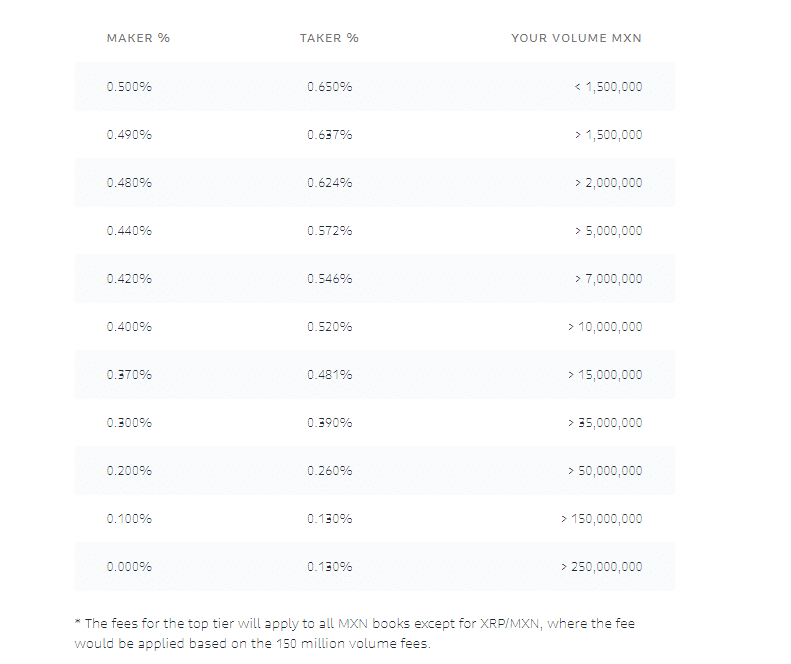This screenshot has height=664, width=791.
Task: Click the MAKER % column header
Action: pyautogui.click(x=138, y=38)
